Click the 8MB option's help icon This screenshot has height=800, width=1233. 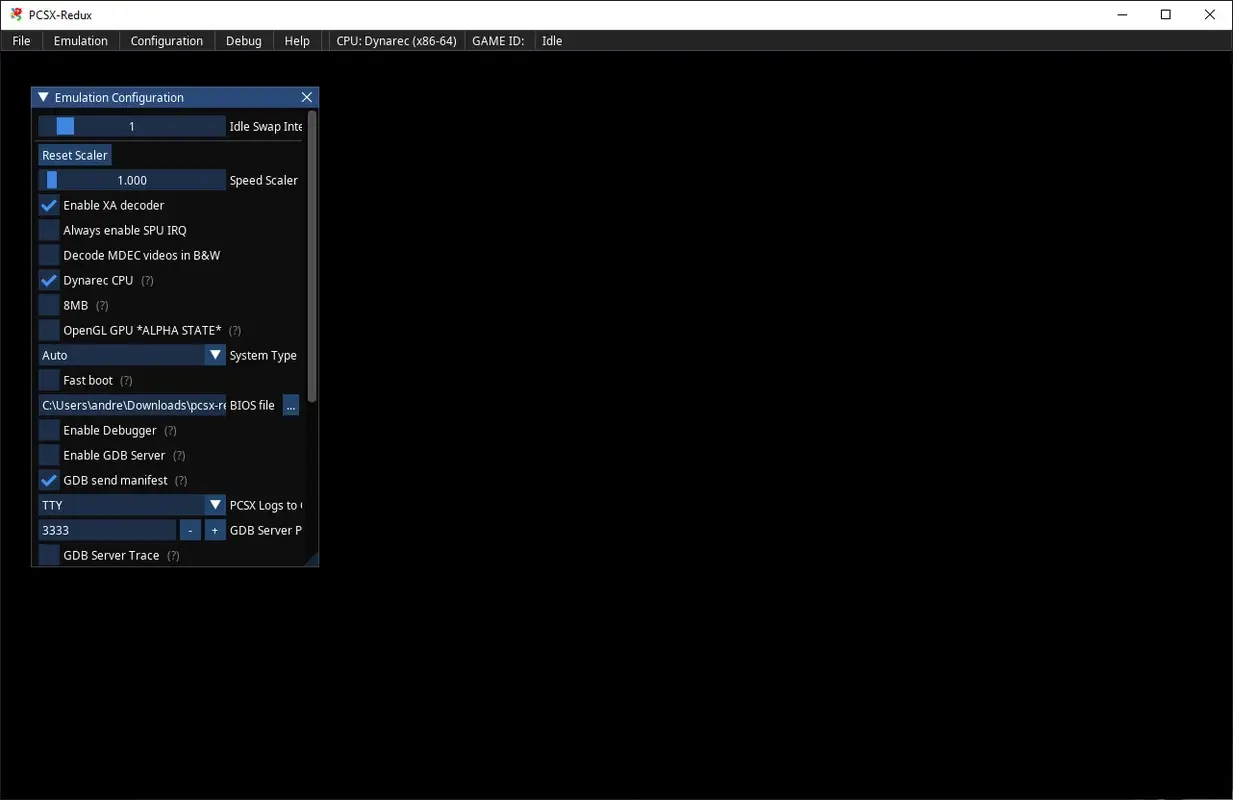101,305
